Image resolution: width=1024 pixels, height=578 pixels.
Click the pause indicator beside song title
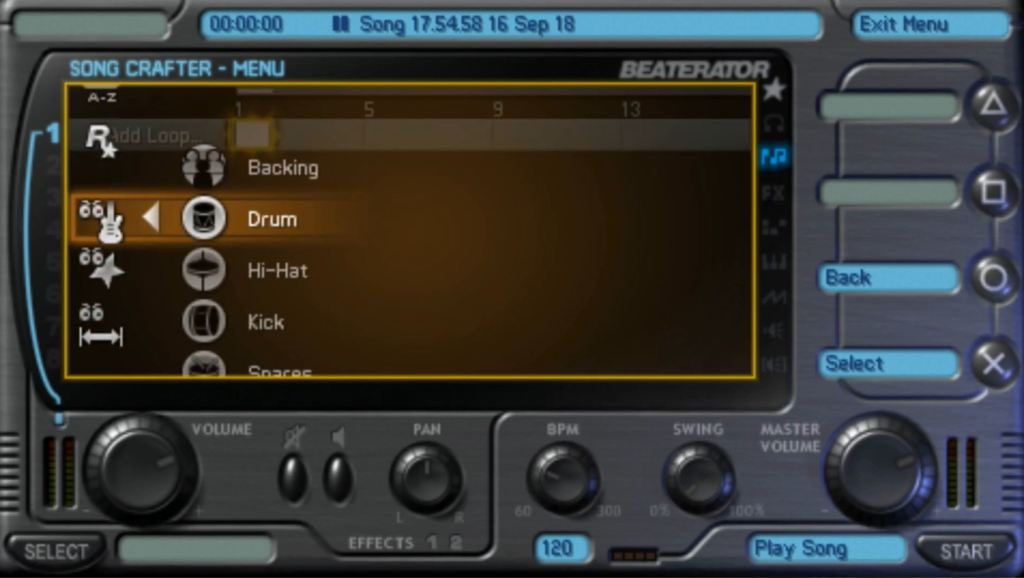point(340,25)
